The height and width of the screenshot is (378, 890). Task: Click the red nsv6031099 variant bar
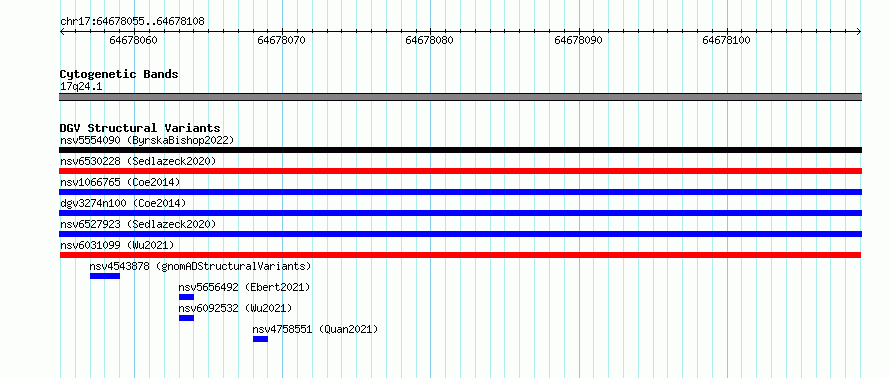(x=460, y=255)
